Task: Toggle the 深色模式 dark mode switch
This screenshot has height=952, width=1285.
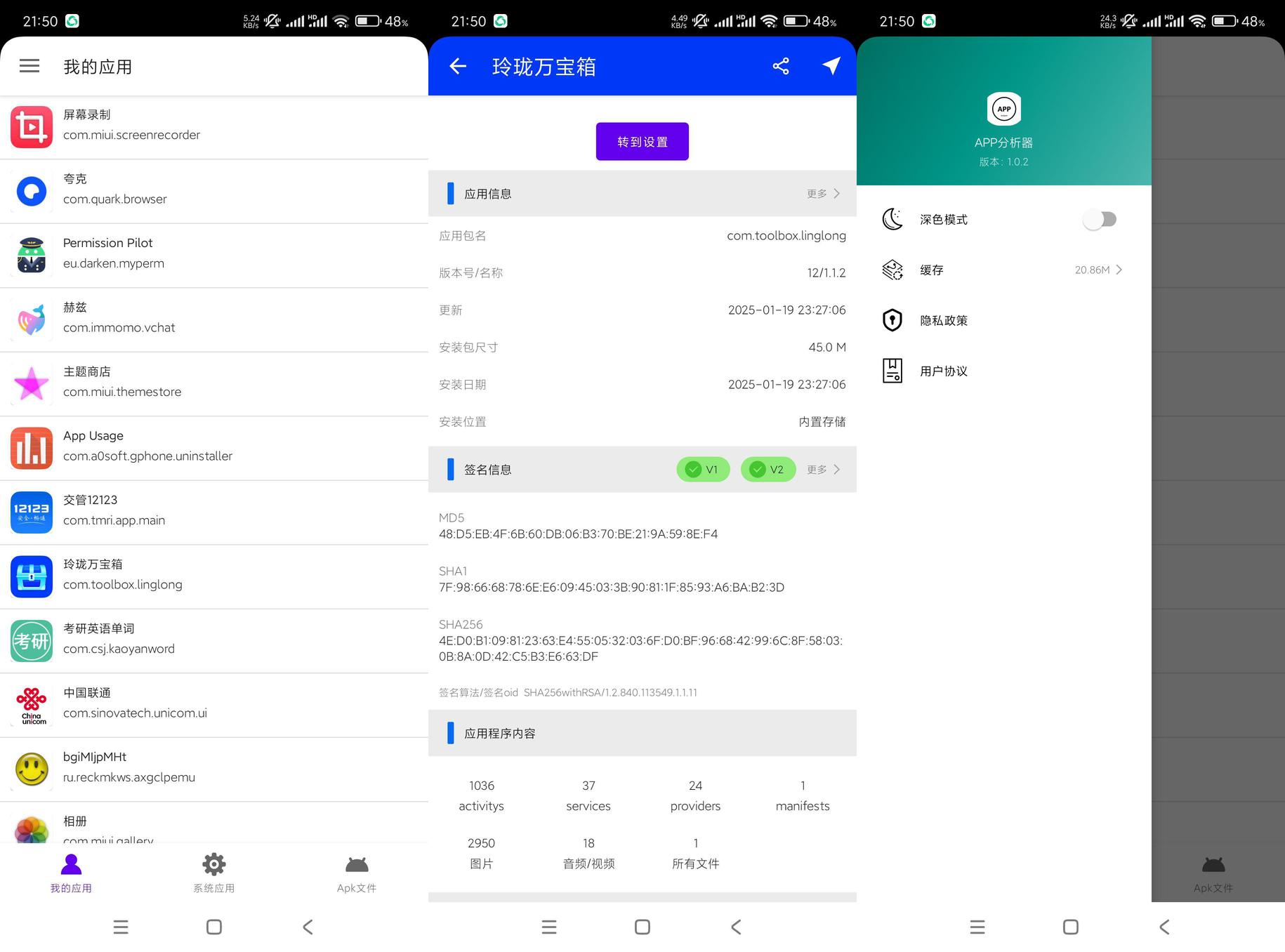Action: [1100, 219]
